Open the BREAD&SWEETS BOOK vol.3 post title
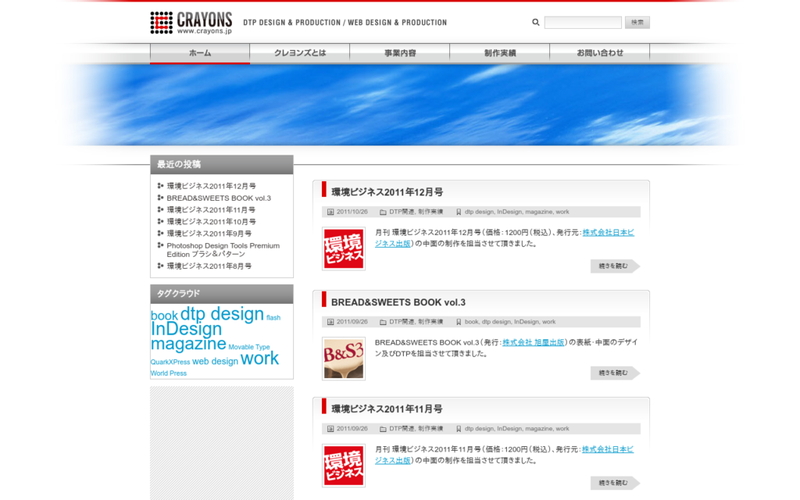Viewport: 800px width, 500px height. coord(398,302)
